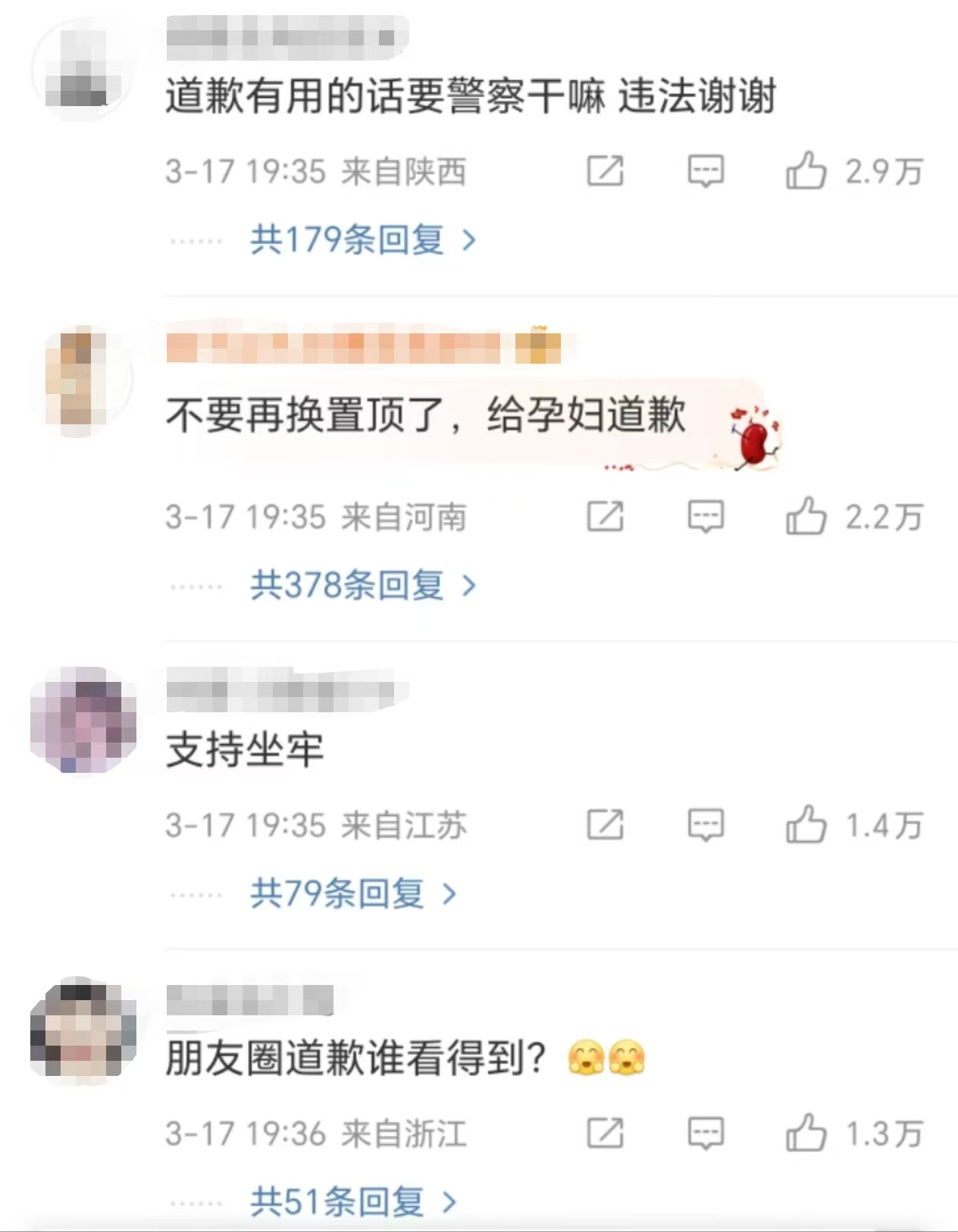Tap the comment icon on the Jiangsu comment
This screenshot has height=1232, width=958.
(x=706, y=826)
